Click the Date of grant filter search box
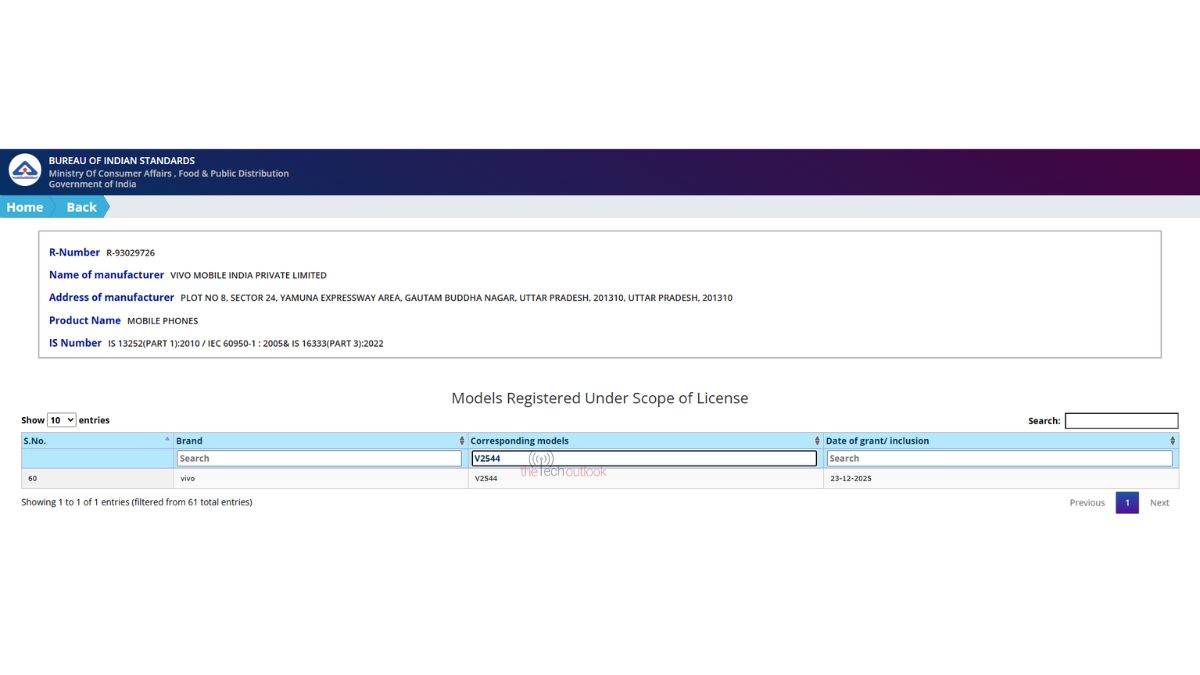The image size is (1200, 675). click(999, 459)
